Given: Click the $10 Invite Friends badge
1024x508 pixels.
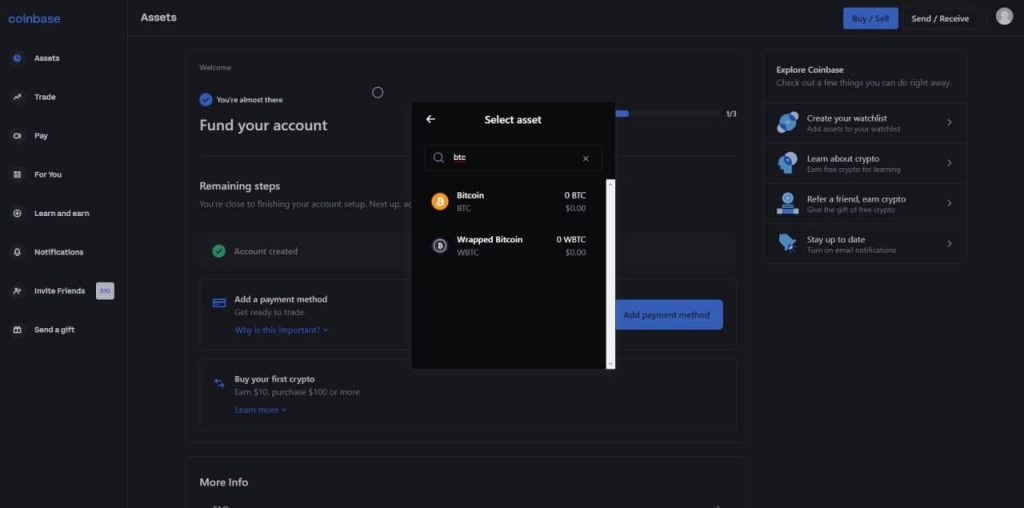Looking at the screenshot, I should [105, 291].
